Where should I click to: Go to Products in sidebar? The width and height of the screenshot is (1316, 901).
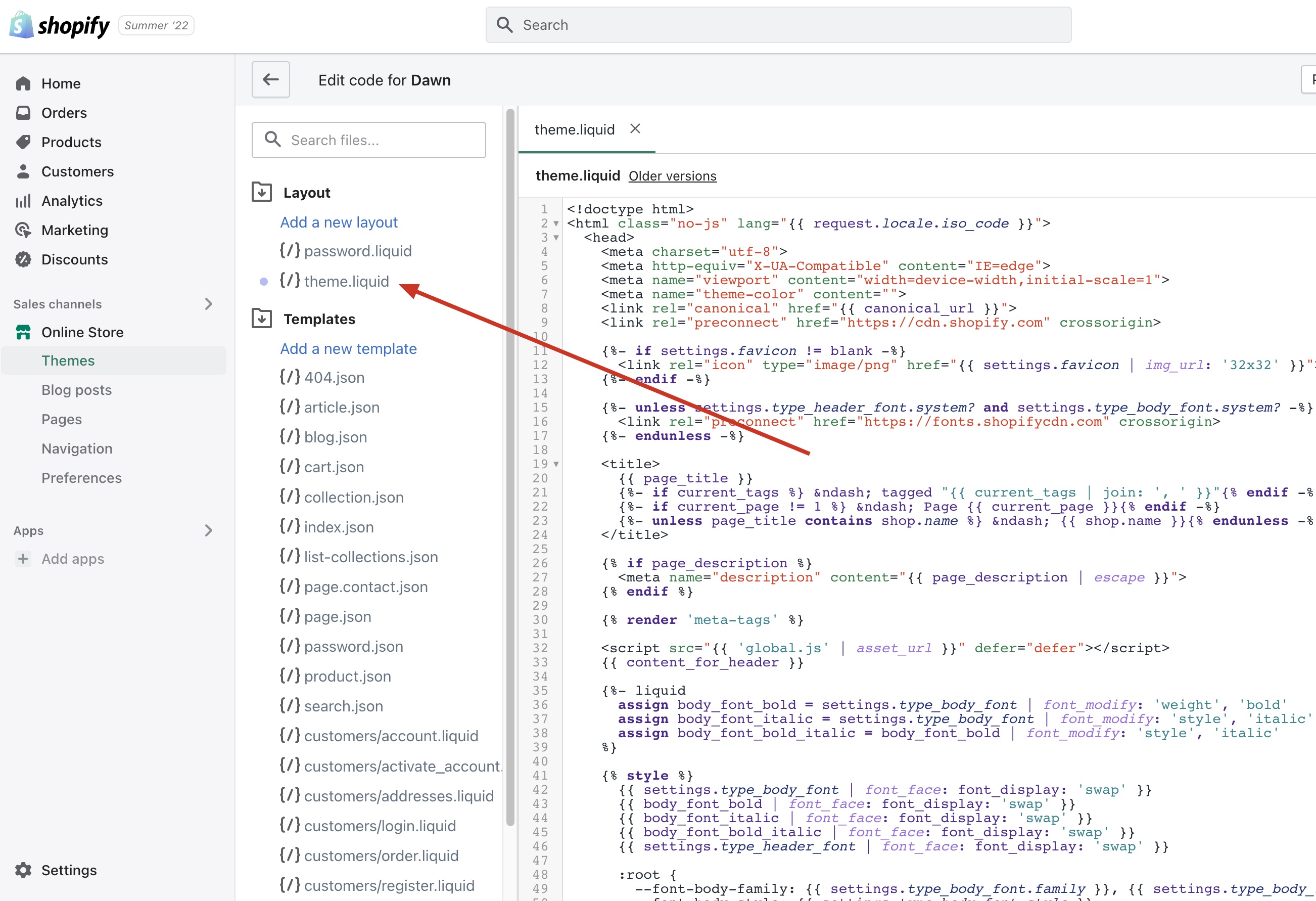point(71,142)
